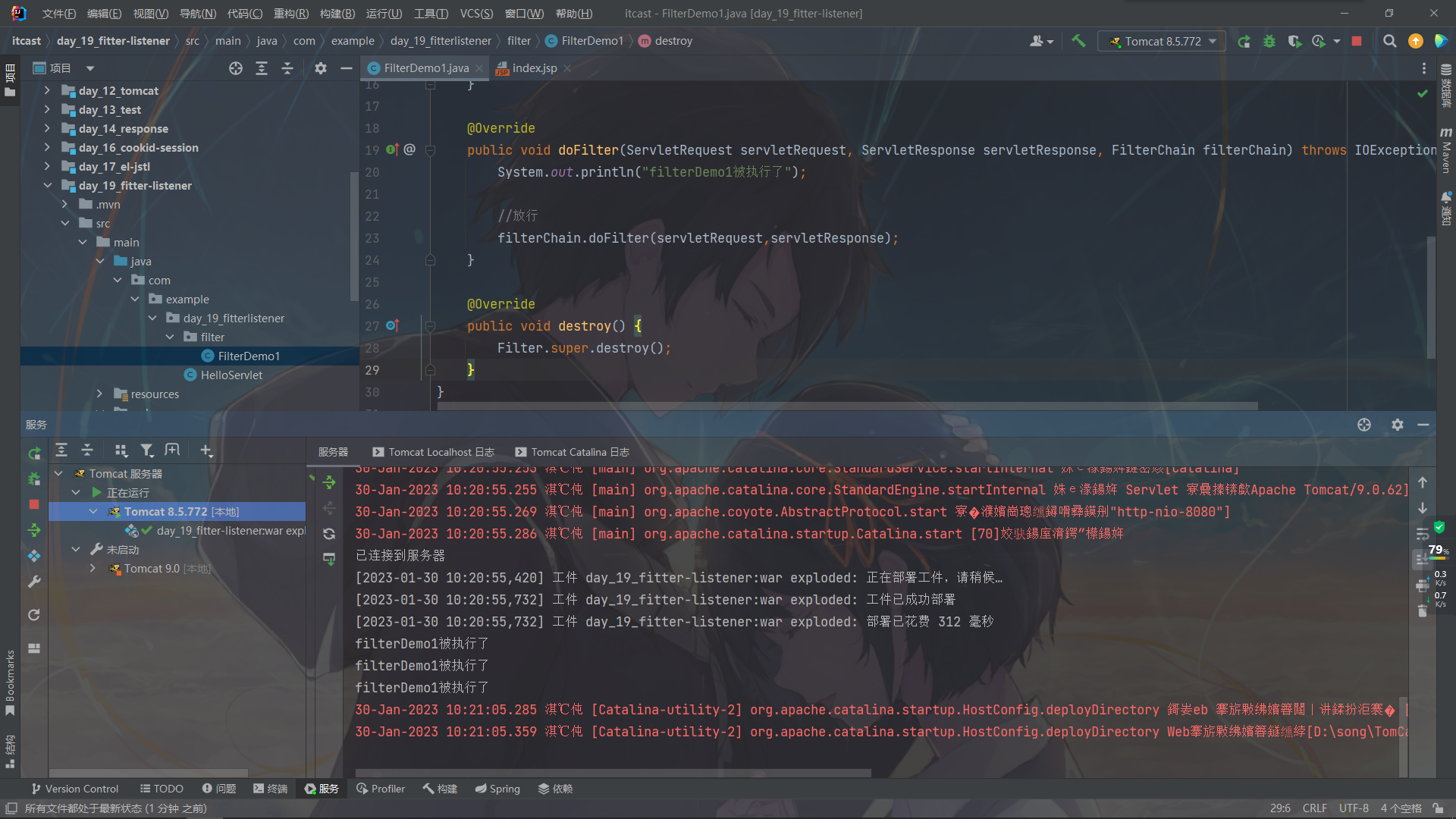
Task: Click the Debug bug icon in toolbar
Action: (1269, 41)
